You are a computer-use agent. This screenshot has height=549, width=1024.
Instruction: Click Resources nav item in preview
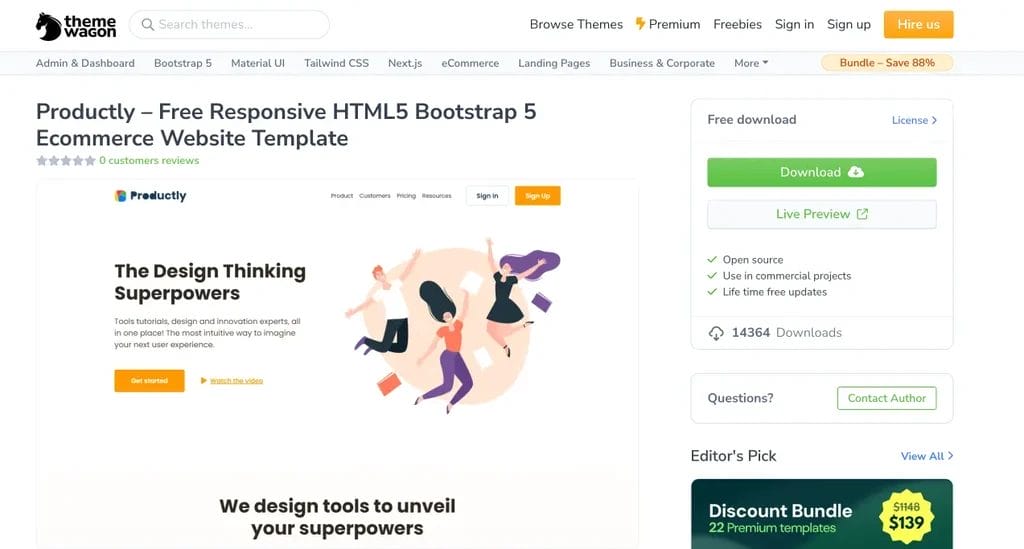coord(436,196)
